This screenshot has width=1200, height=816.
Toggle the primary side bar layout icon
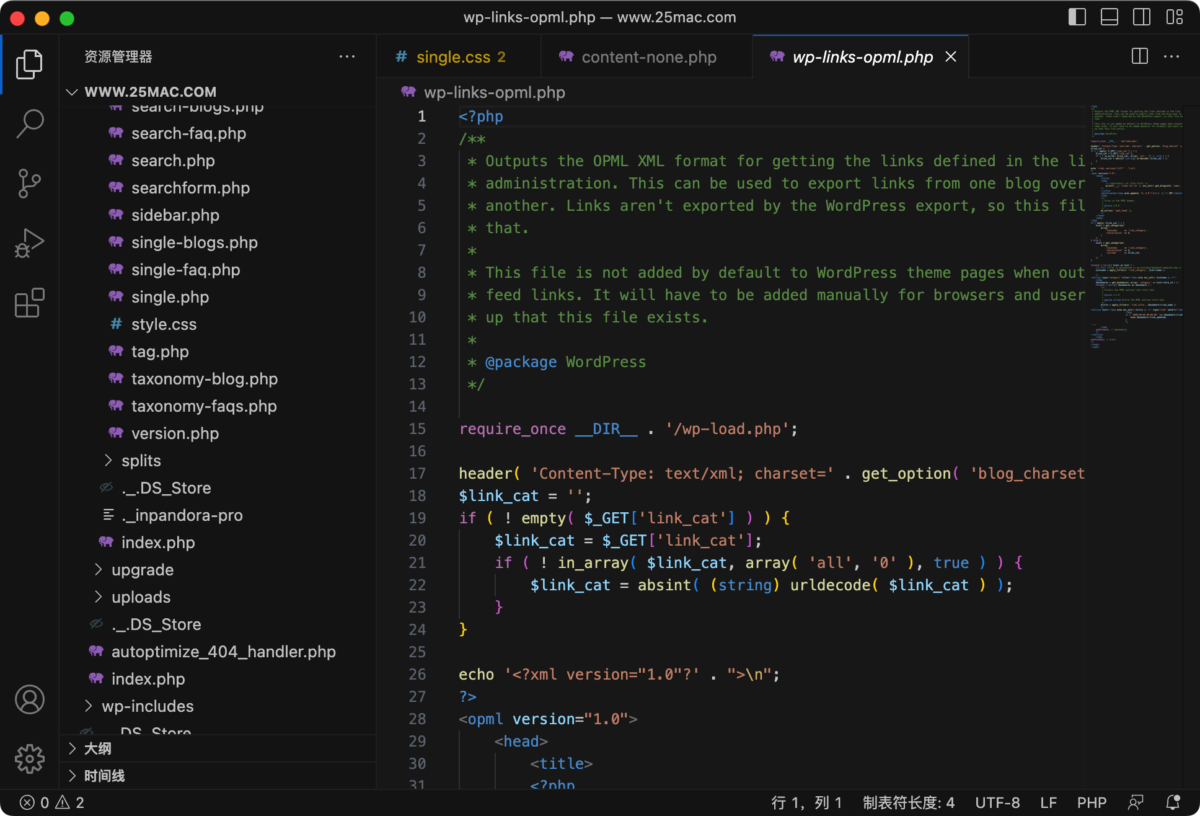coord(1077,17)
